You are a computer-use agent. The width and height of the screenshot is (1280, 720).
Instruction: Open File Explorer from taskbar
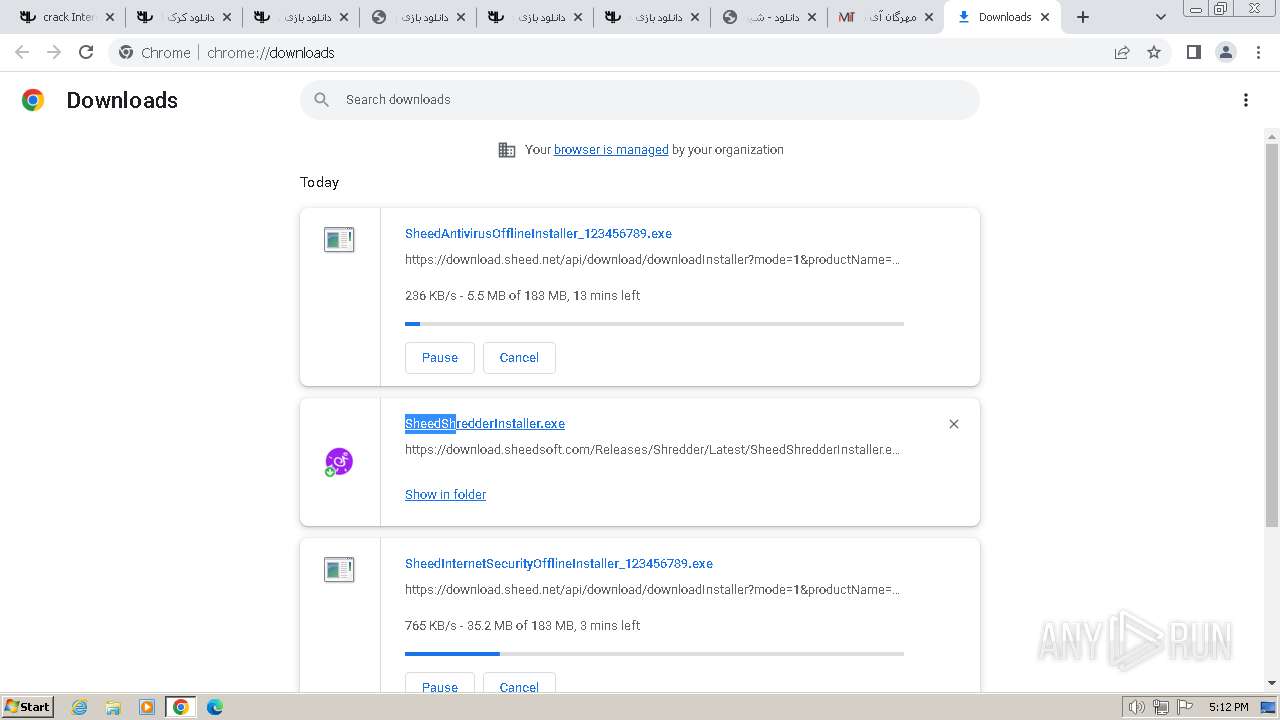[113, 707]
